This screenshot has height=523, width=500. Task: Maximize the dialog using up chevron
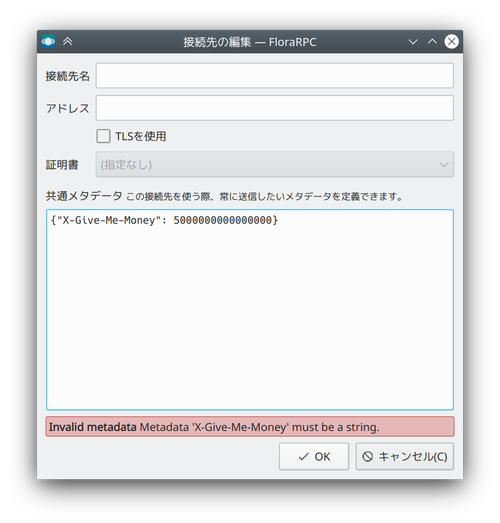click(432, 42)
